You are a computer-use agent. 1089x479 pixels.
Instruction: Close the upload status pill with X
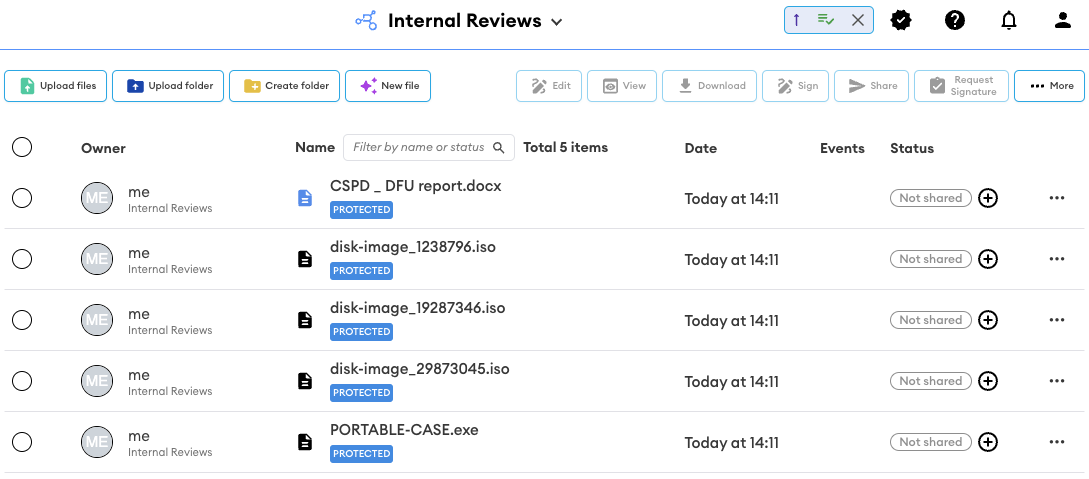coord(858,20)
